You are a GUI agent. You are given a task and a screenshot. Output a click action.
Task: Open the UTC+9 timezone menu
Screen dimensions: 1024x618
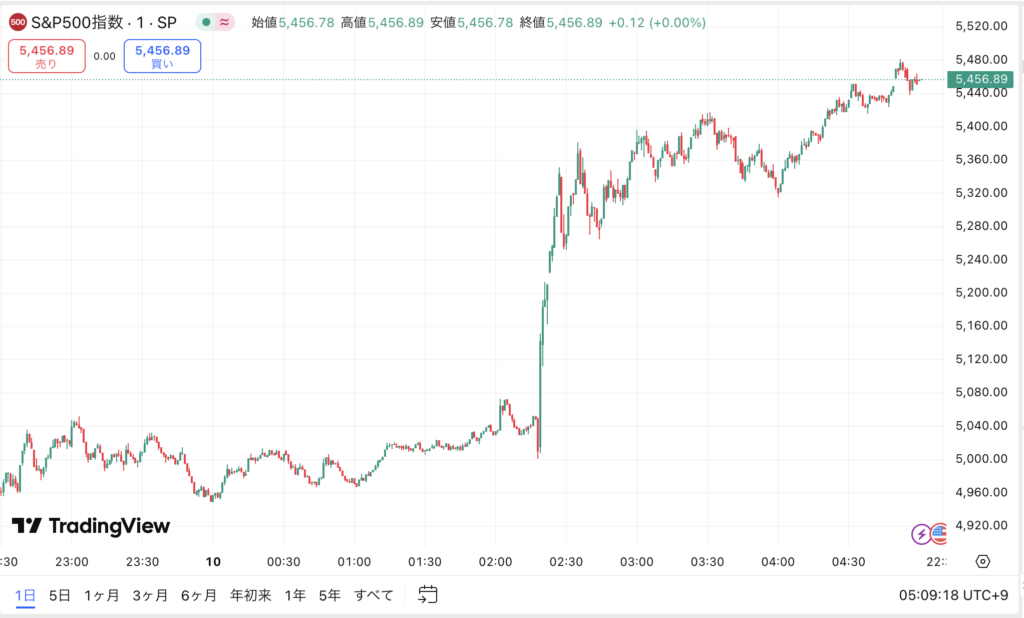point(957,595)
